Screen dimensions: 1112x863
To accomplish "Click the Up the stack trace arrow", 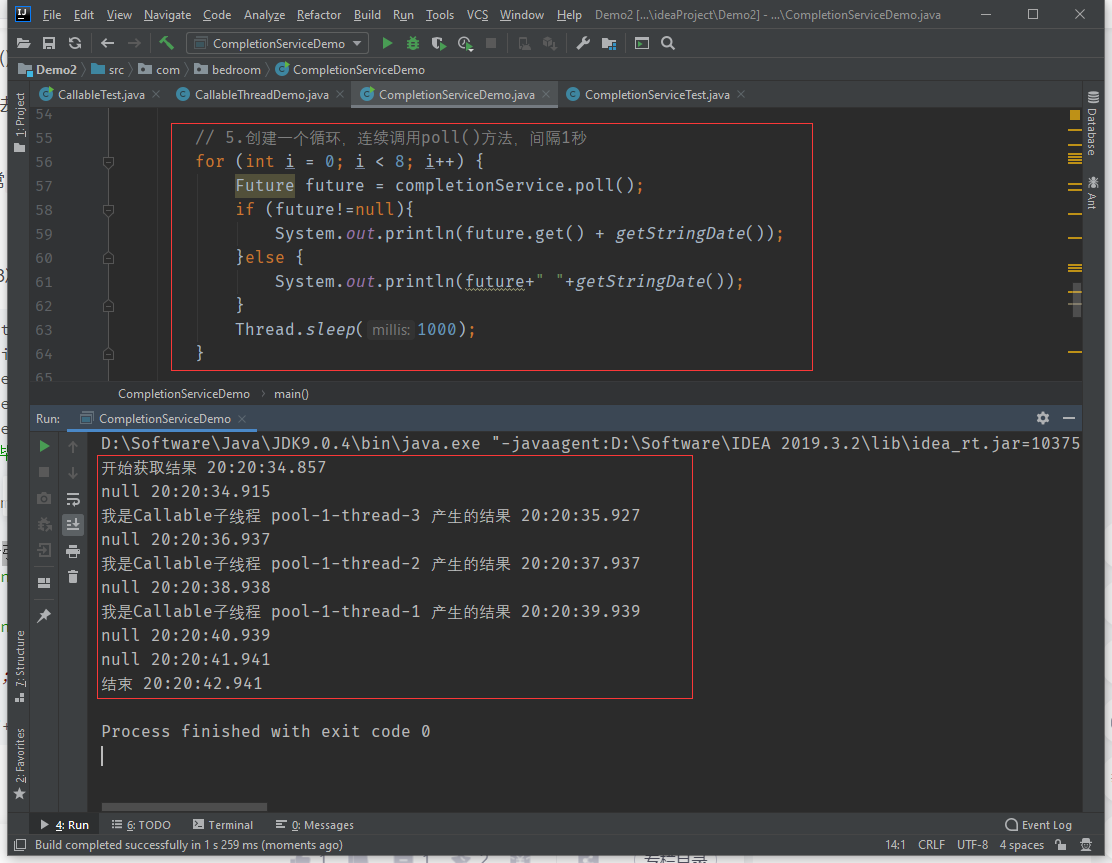I will coord(72,446).
